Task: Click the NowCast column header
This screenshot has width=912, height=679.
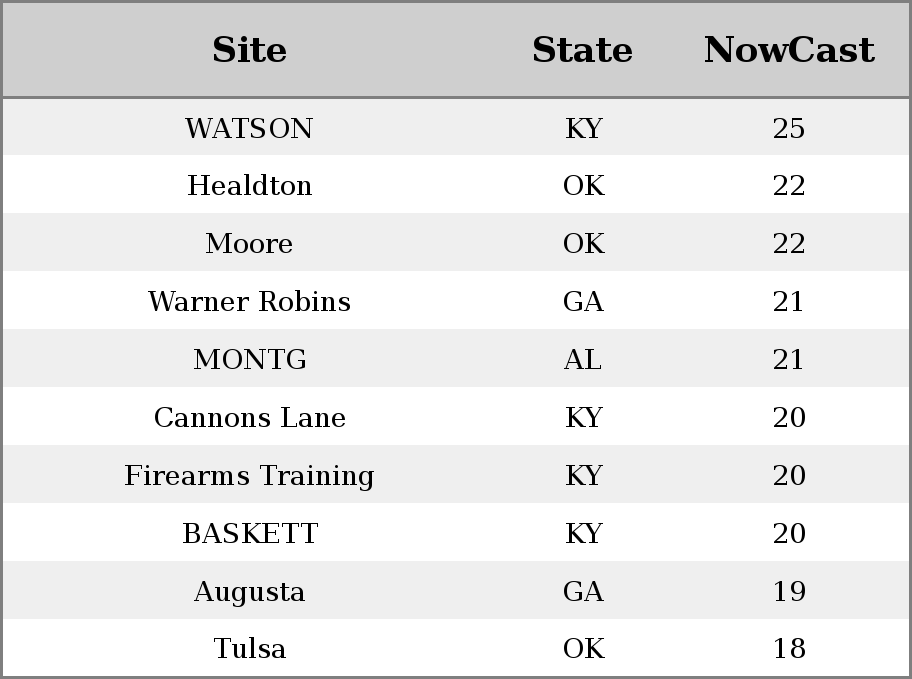Action: 789,50
